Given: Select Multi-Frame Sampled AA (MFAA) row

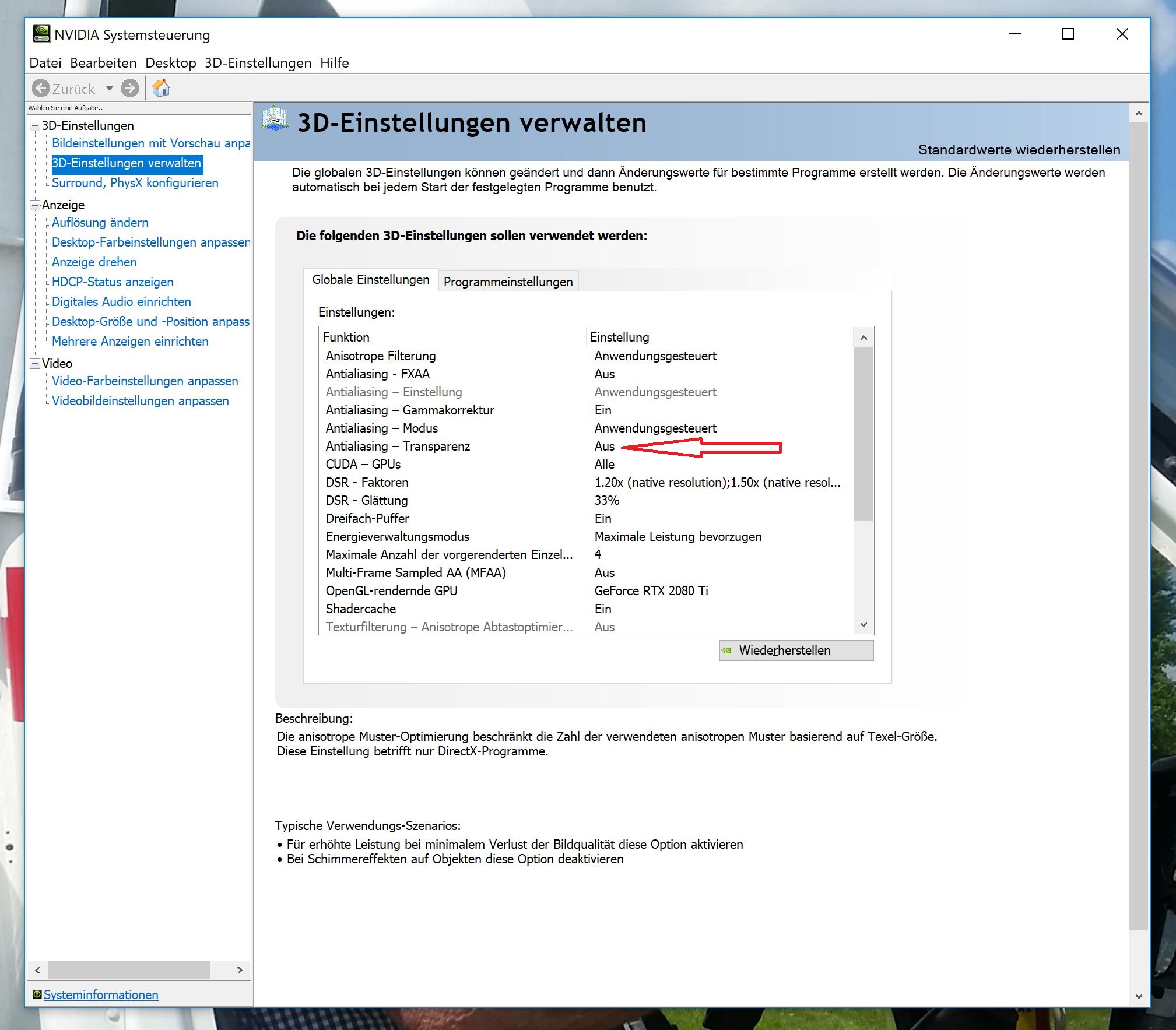Looking at the screenshot, I should pyautogui.click(x=586, y=573).
